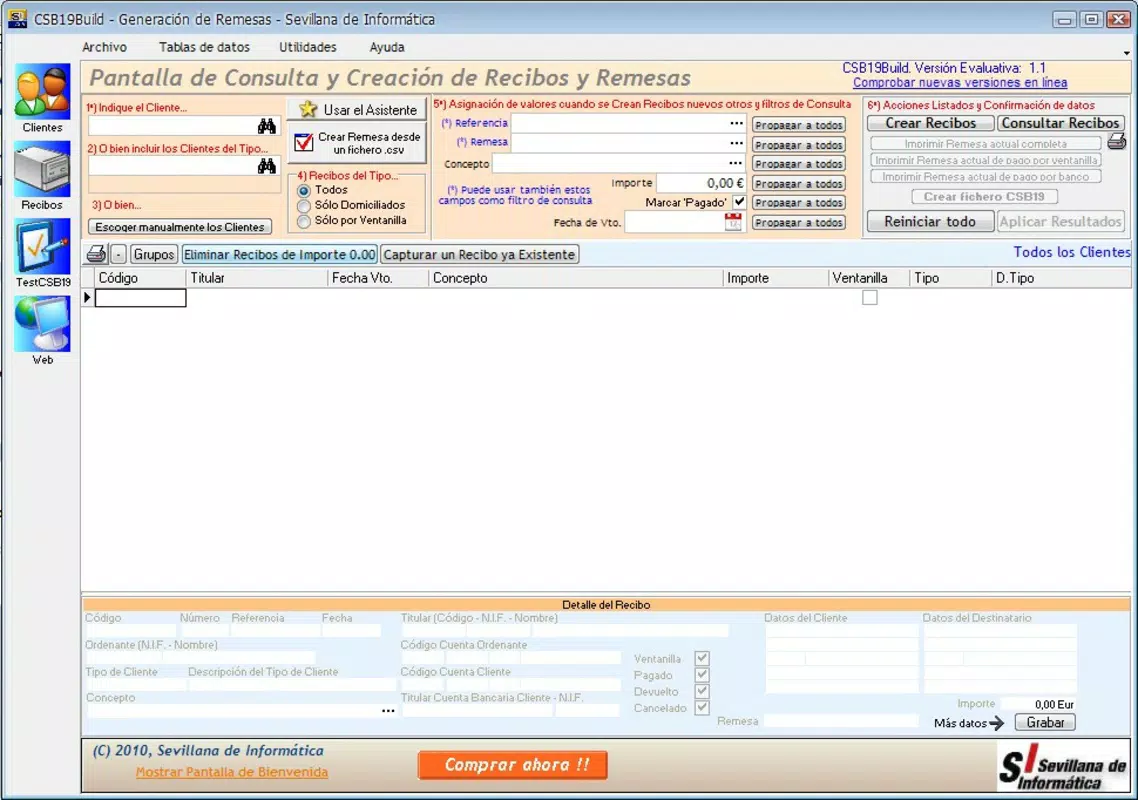Screen dimensions: 1138x800
Task: Click the 'Más datos' arrow
Action: 996,723
